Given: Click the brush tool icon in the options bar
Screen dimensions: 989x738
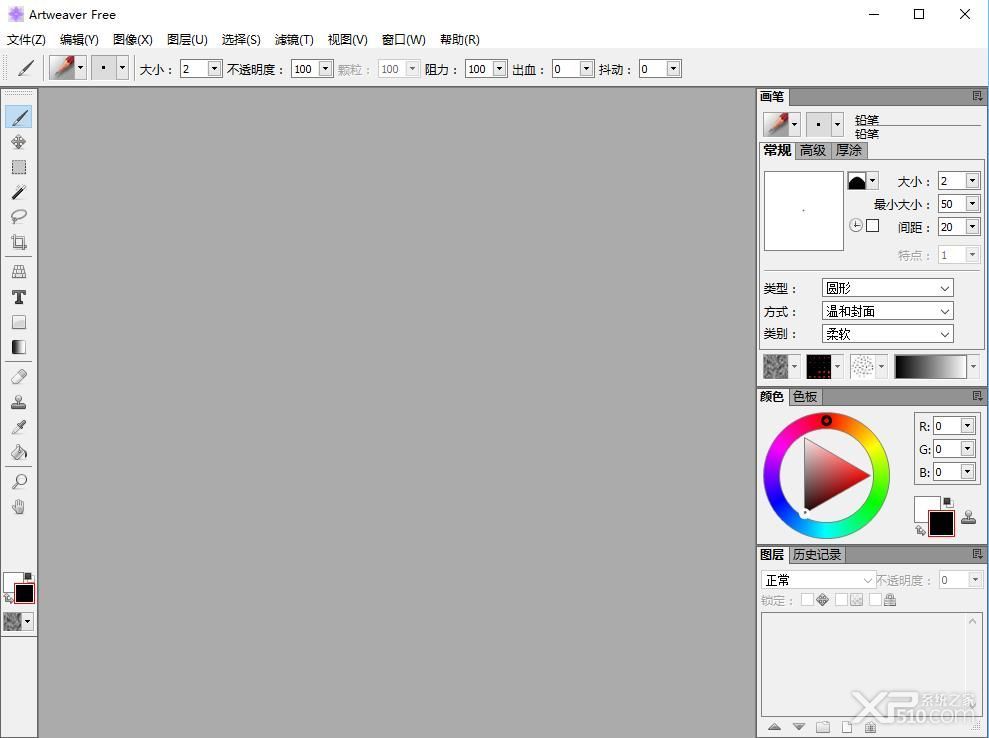Looking at the screenshot, I should click(x=25, y=68).
